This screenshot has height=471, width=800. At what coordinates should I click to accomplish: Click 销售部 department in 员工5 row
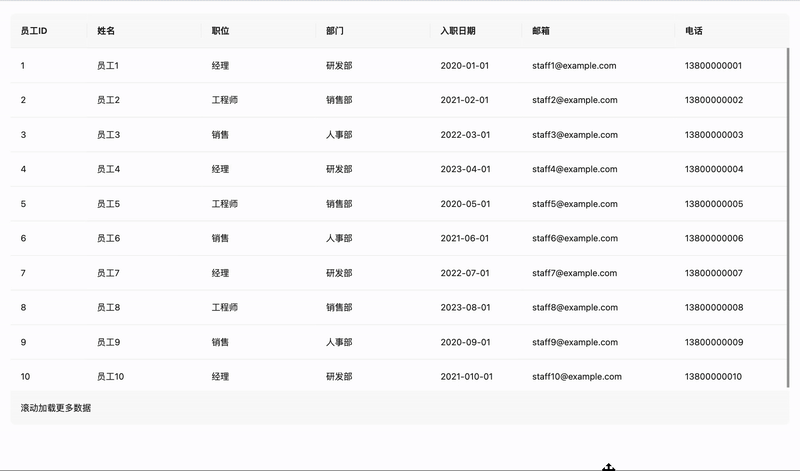click(339, 204)
